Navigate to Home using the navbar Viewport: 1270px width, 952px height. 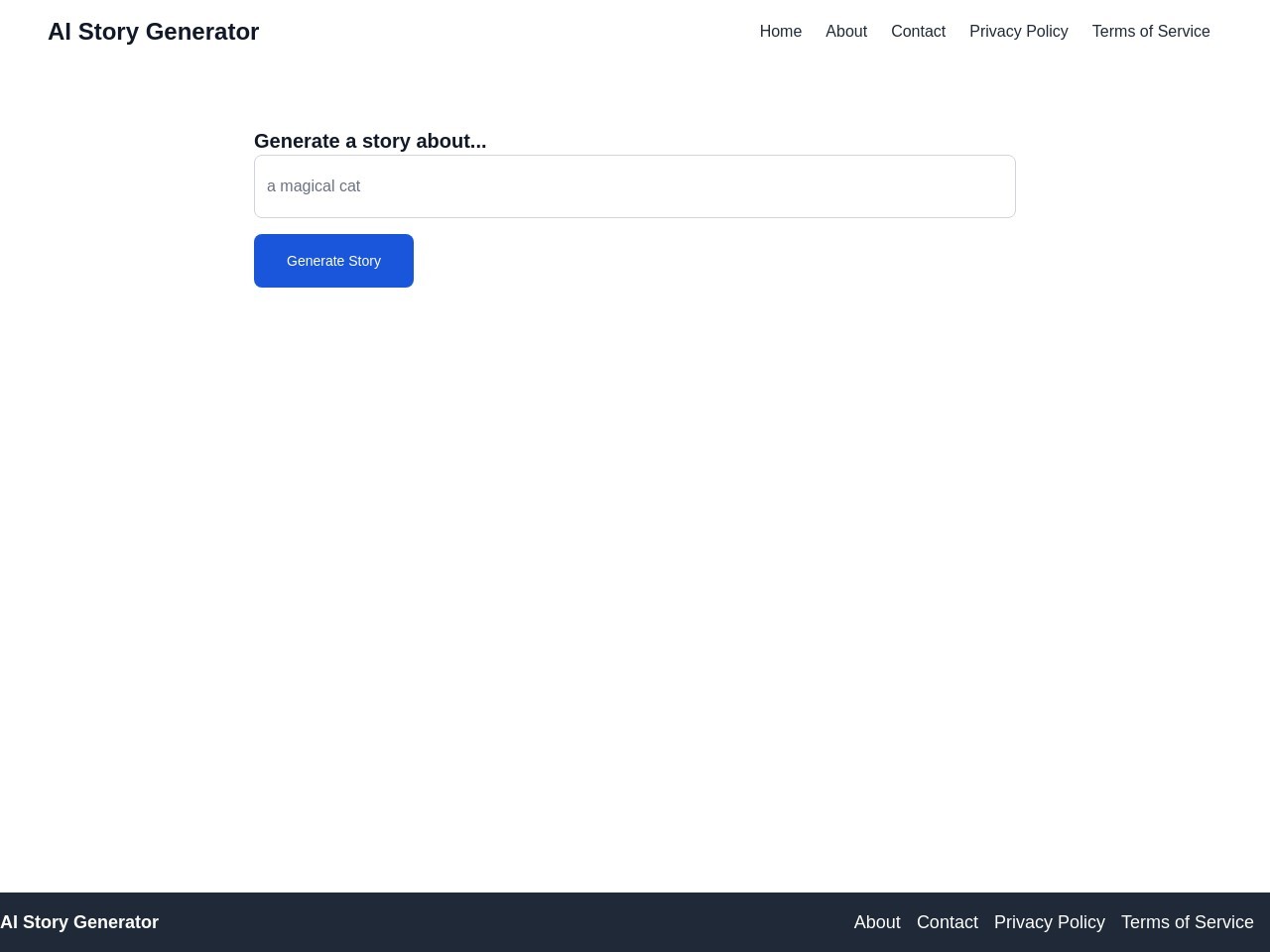(780, 31)
